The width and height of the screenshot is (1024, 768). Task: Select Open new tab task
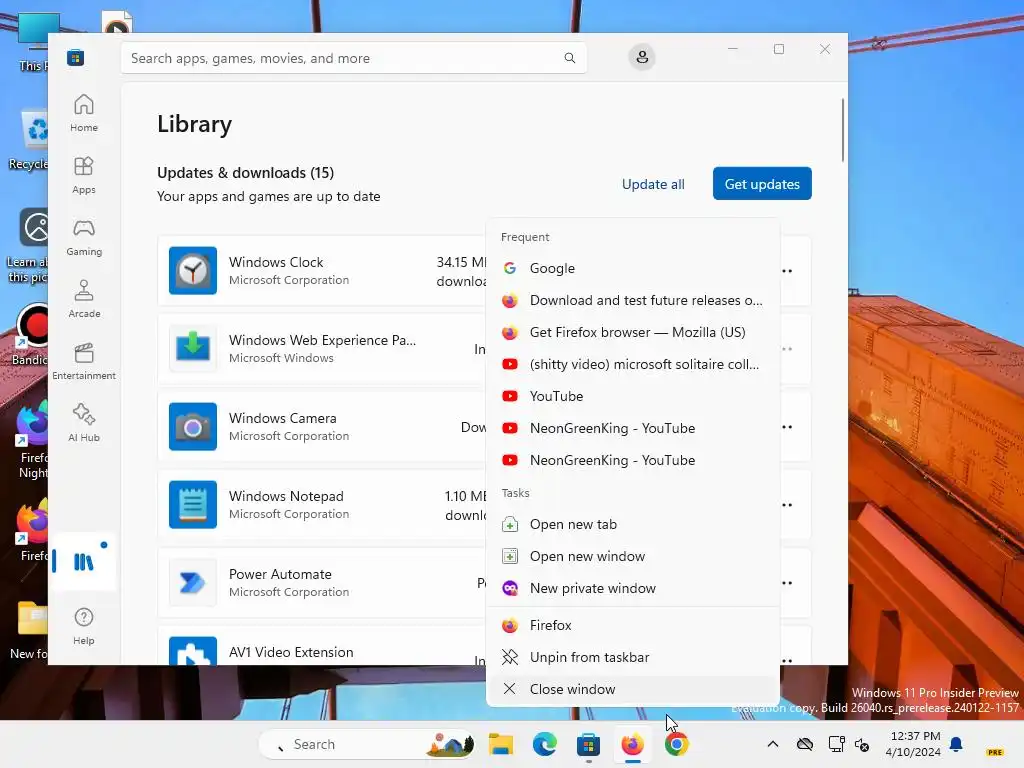(x=633, y=524)
